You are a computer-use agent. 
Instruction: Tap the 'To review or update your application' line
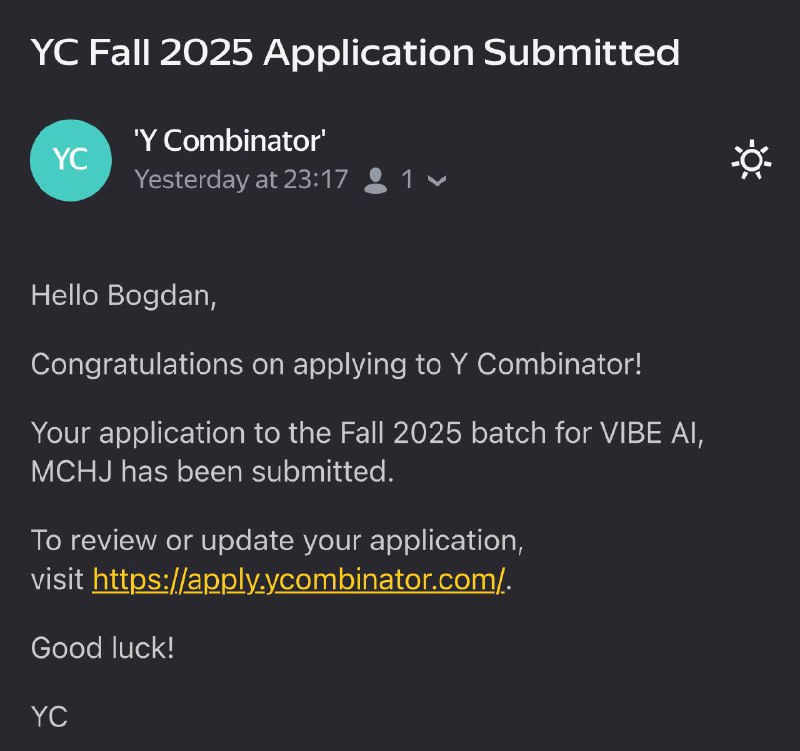pyautogui.click(x=277, y=541)
